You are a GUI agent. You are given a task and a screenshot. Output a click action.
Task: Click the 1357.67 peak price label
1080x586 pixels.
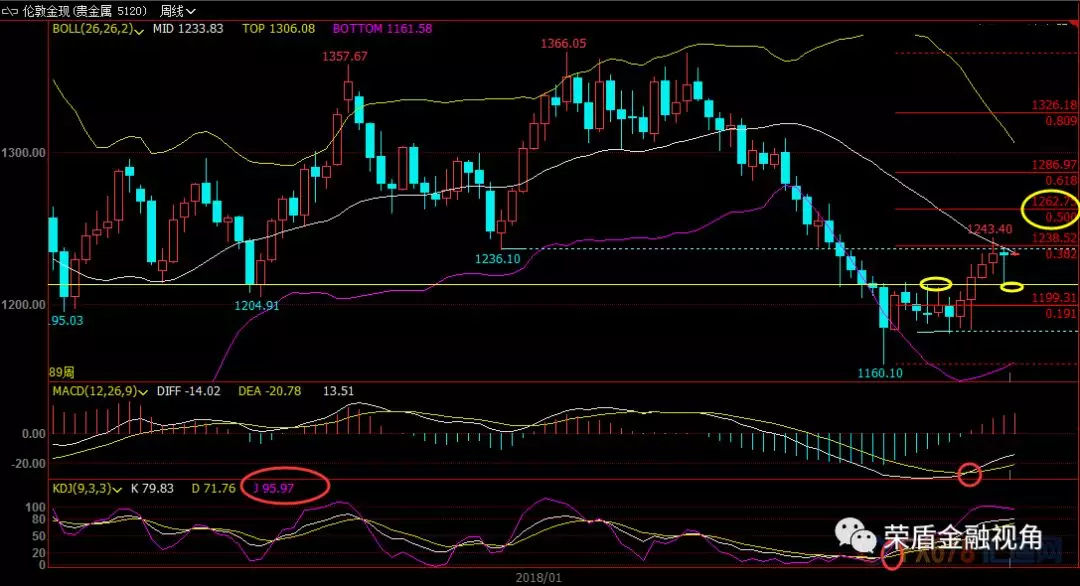point(344,57)
